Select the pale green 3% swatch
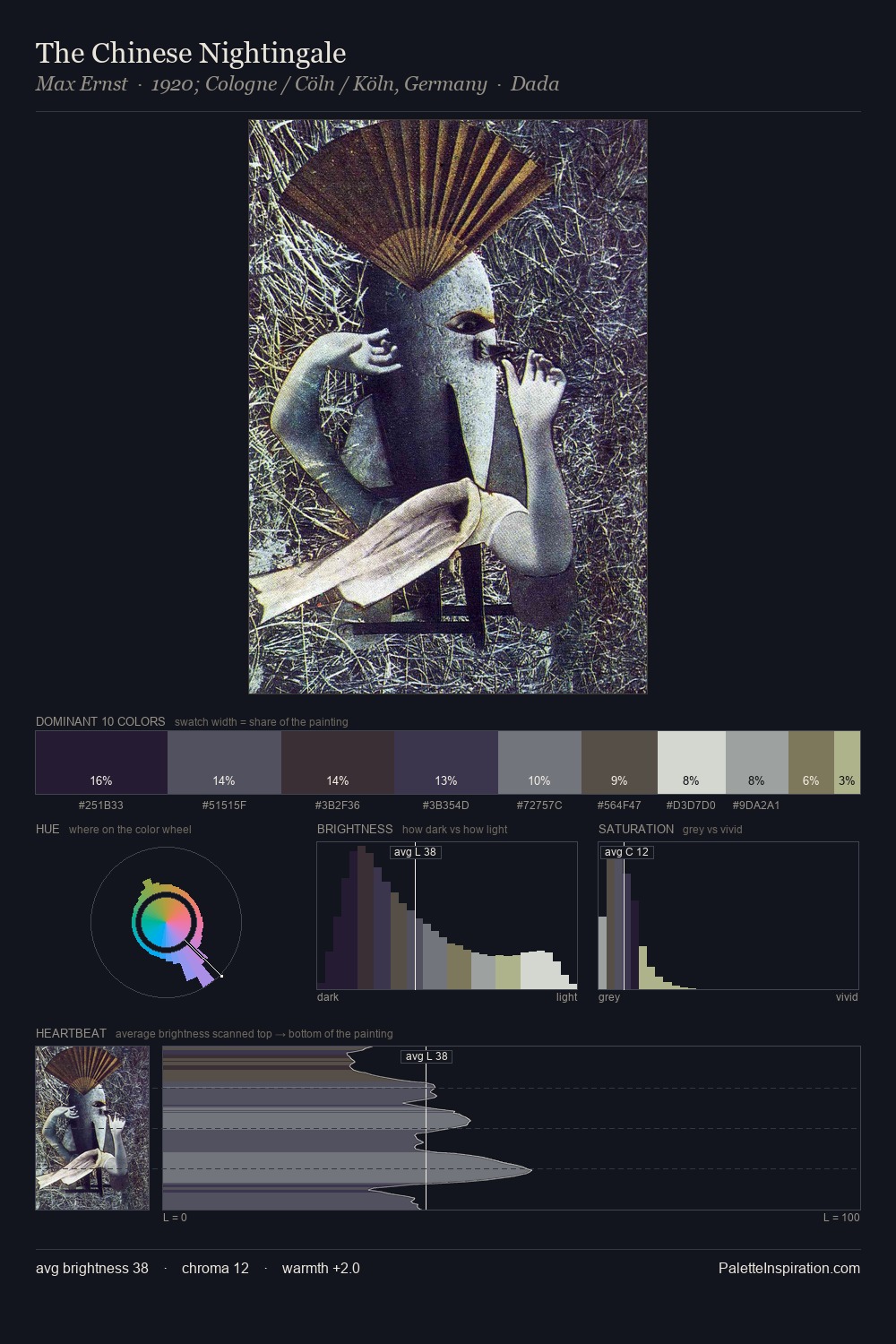896x1344 pixels. point(847,762)
